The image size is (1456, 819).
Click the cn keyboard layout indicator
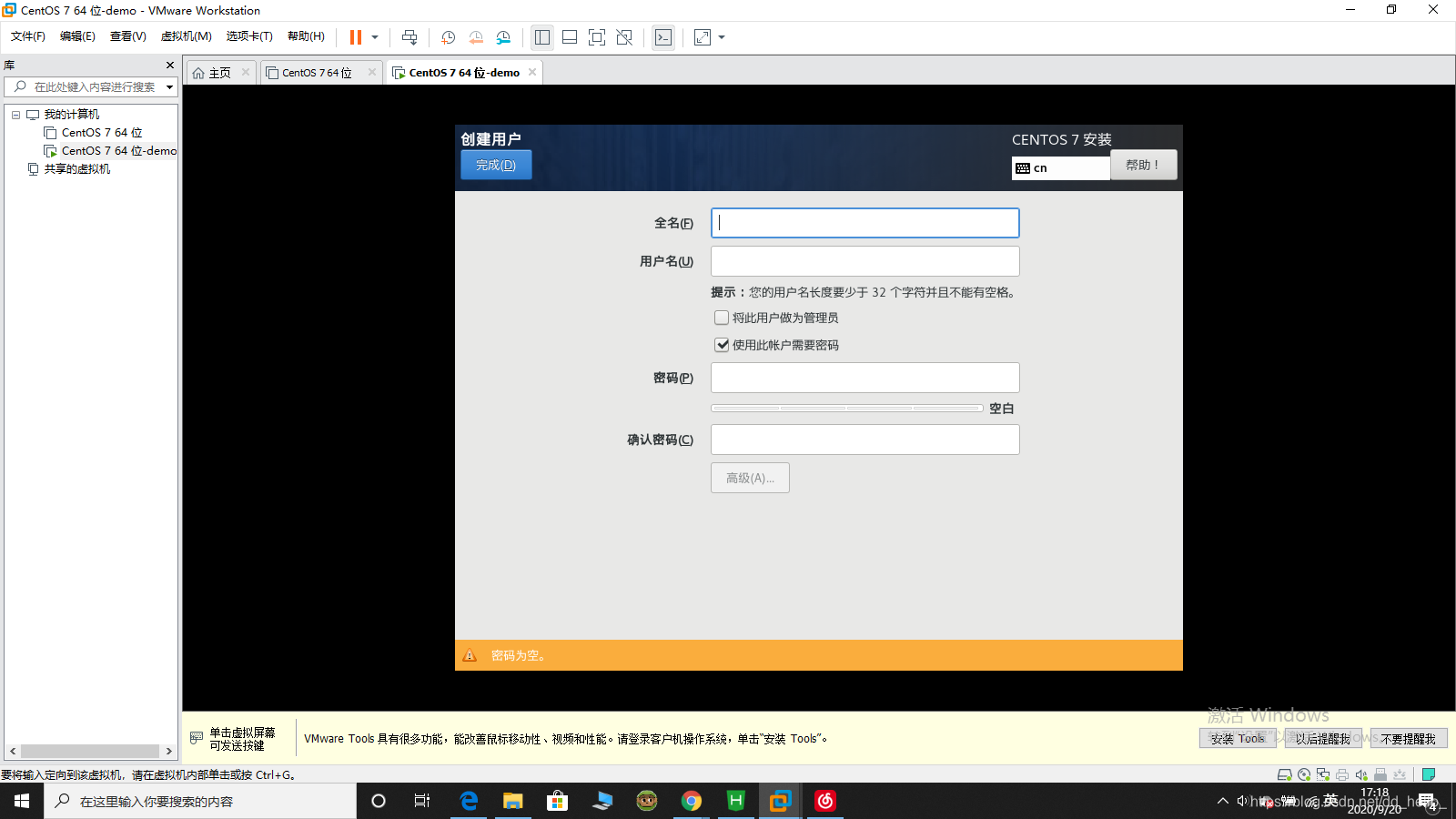coord(1061,168)
